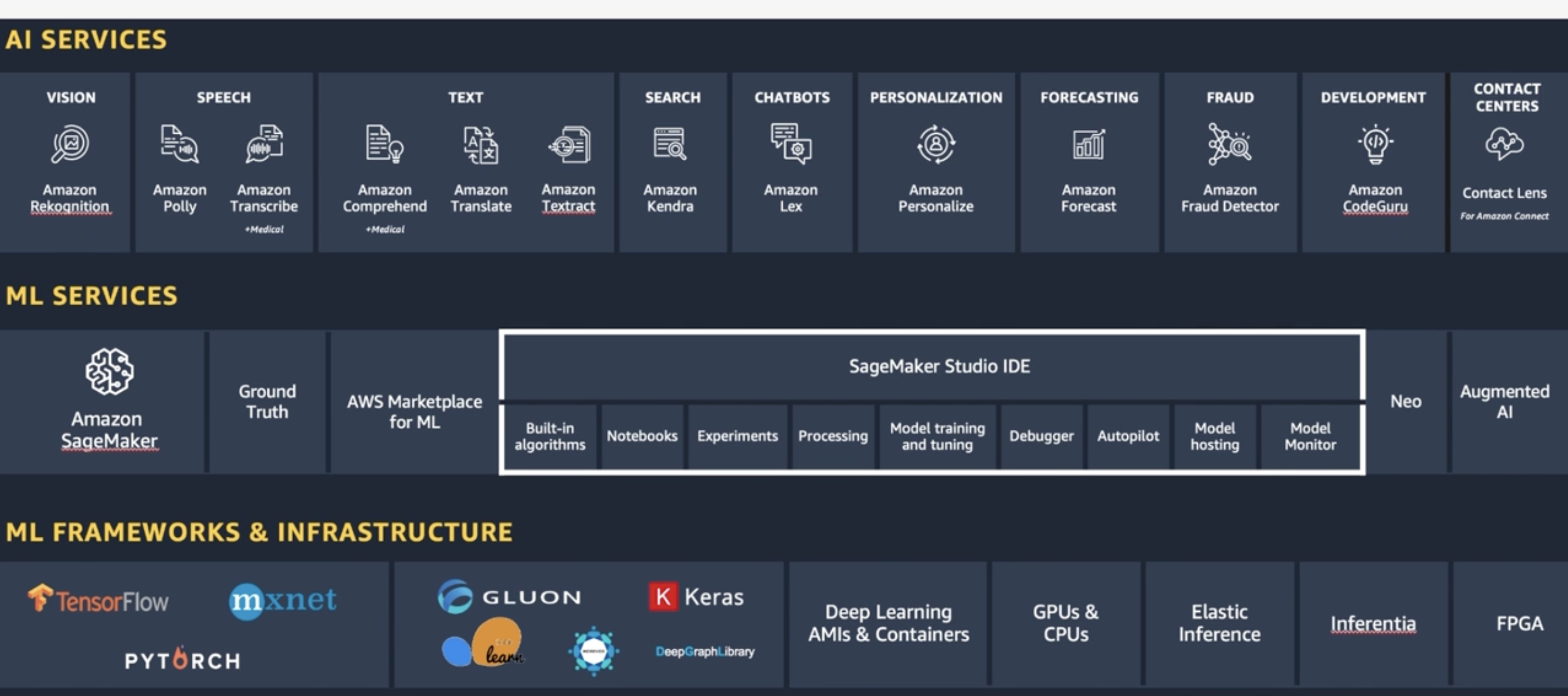The width and height of the screenshot is (1568, 696).
Task: Select the Amazon Polly speech icon
Action: pos(179,144)
